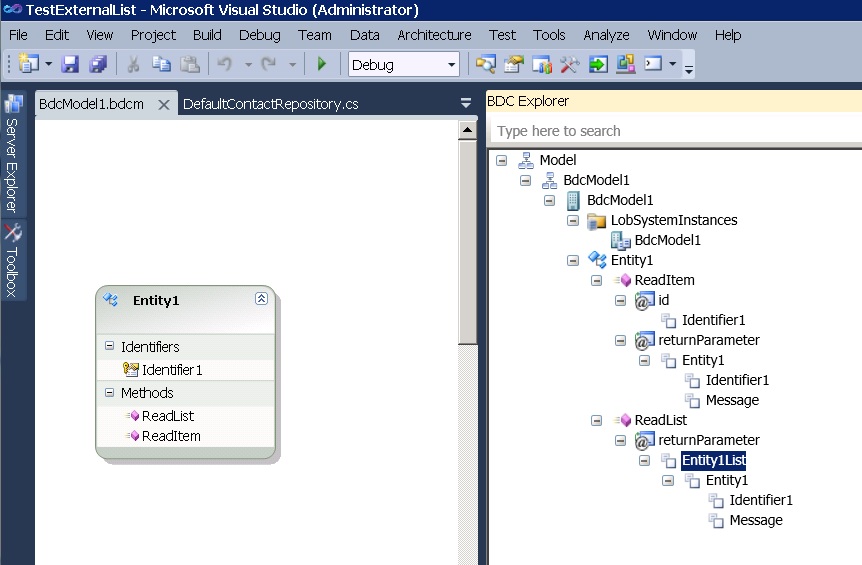Open the Build menu

click(207, 35)
